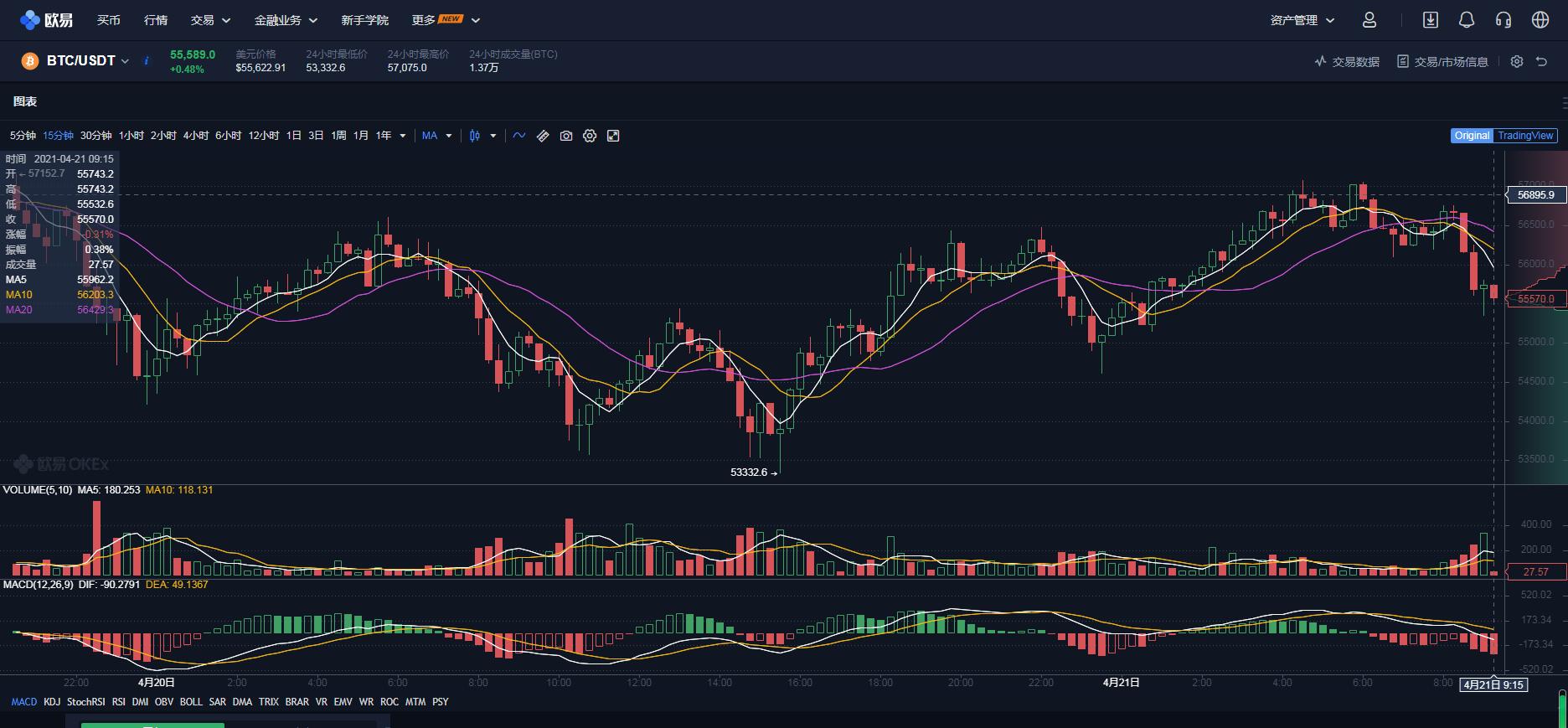Screen dimensions: 1568x728
Task: Click the 56895.9 price label on axis
Action: coord(1535,195)
